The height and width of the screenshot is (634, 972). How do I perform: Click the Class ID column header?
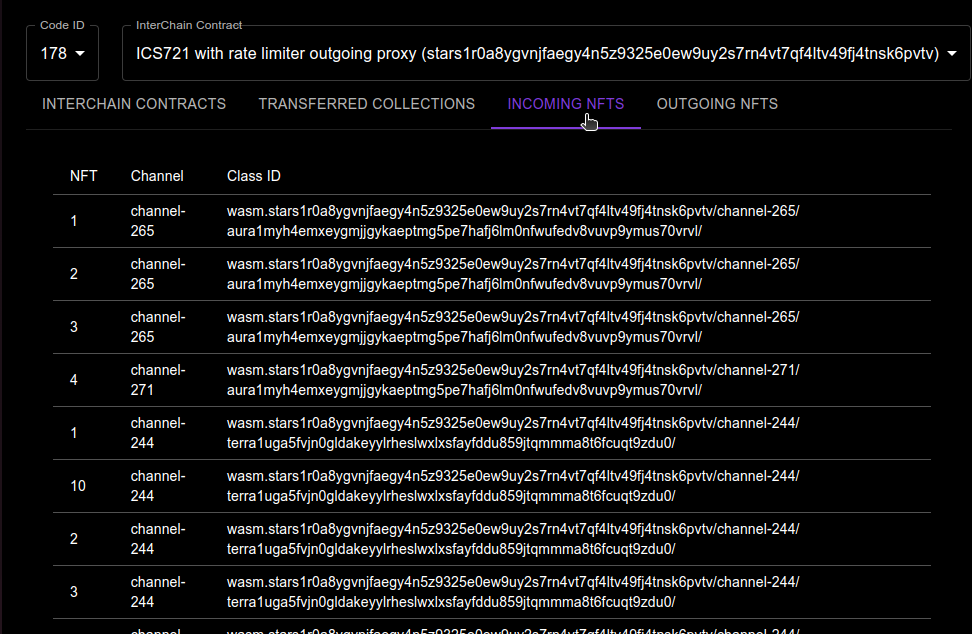click(x=254, y=176)
